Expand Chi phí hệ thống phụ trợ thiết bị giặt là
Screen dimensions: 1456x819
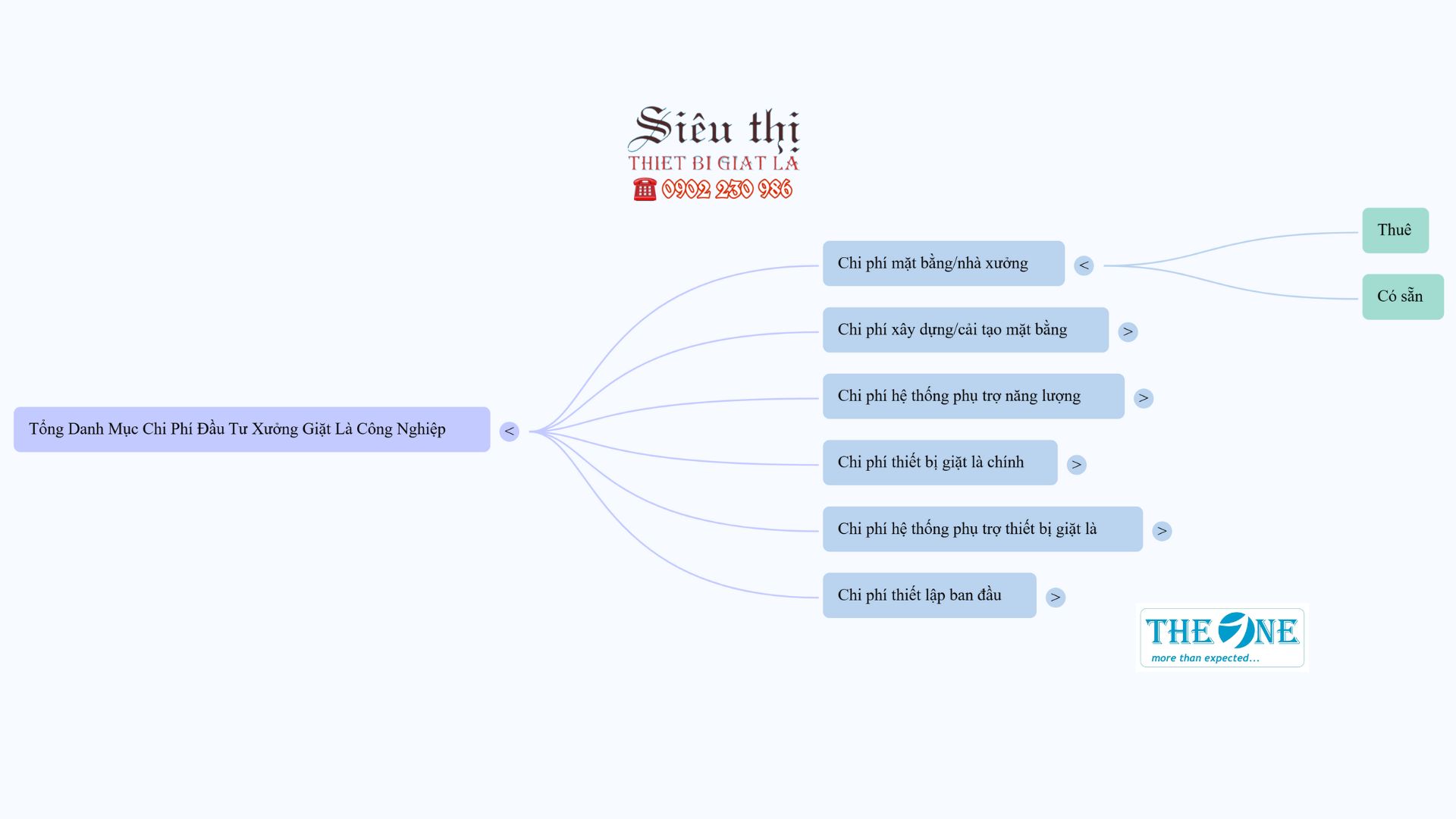[1162, 531]
